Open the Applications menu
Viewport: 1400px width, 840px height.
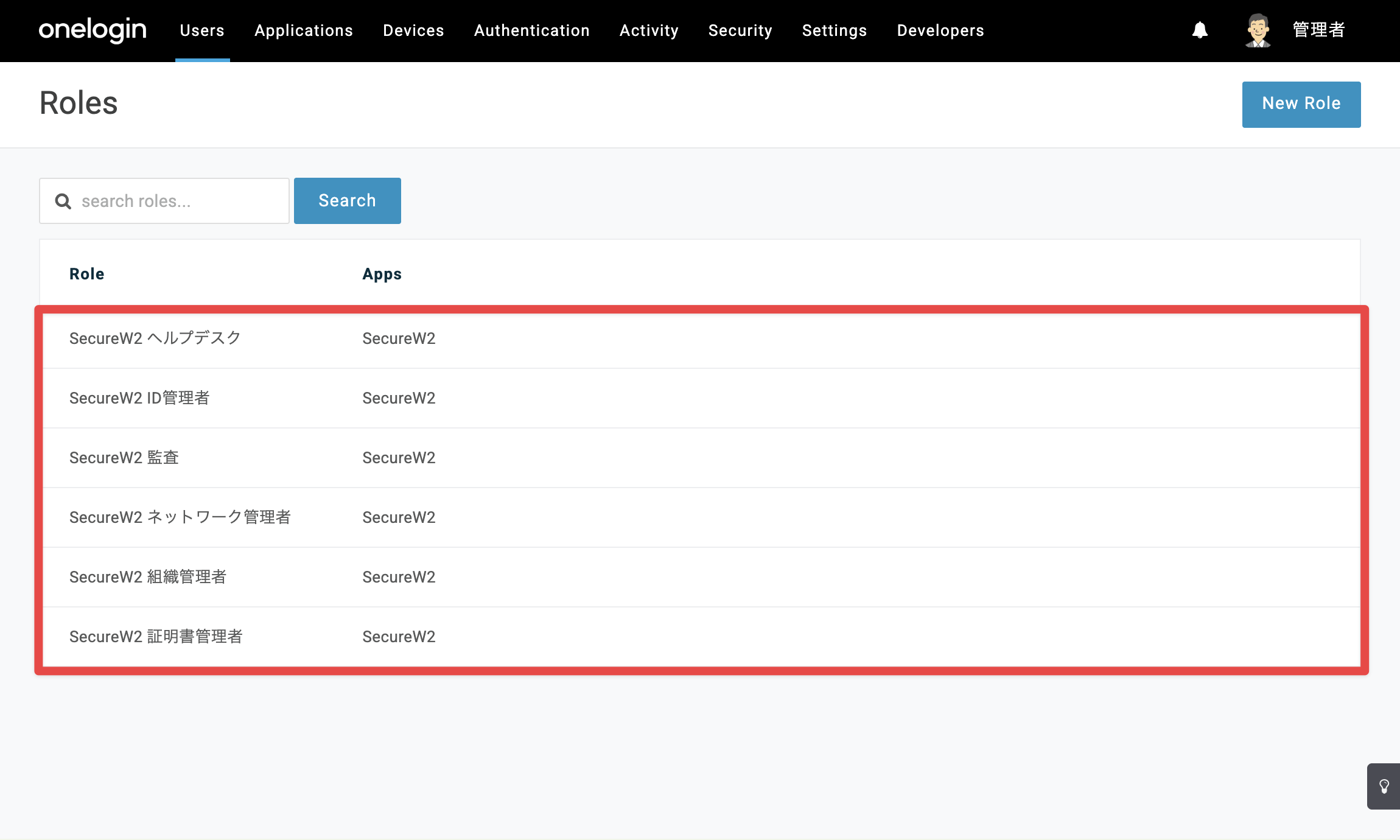pyautogui.click(x=304, y=30)
